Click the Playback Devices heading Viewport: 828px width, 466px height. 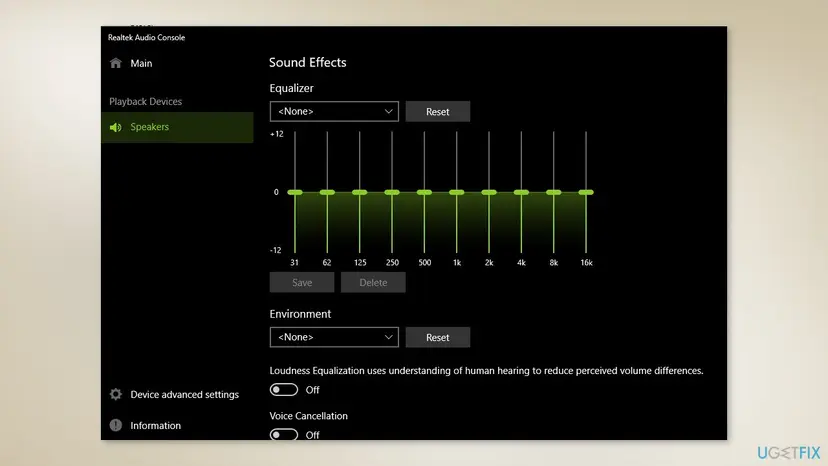point(146,101)
